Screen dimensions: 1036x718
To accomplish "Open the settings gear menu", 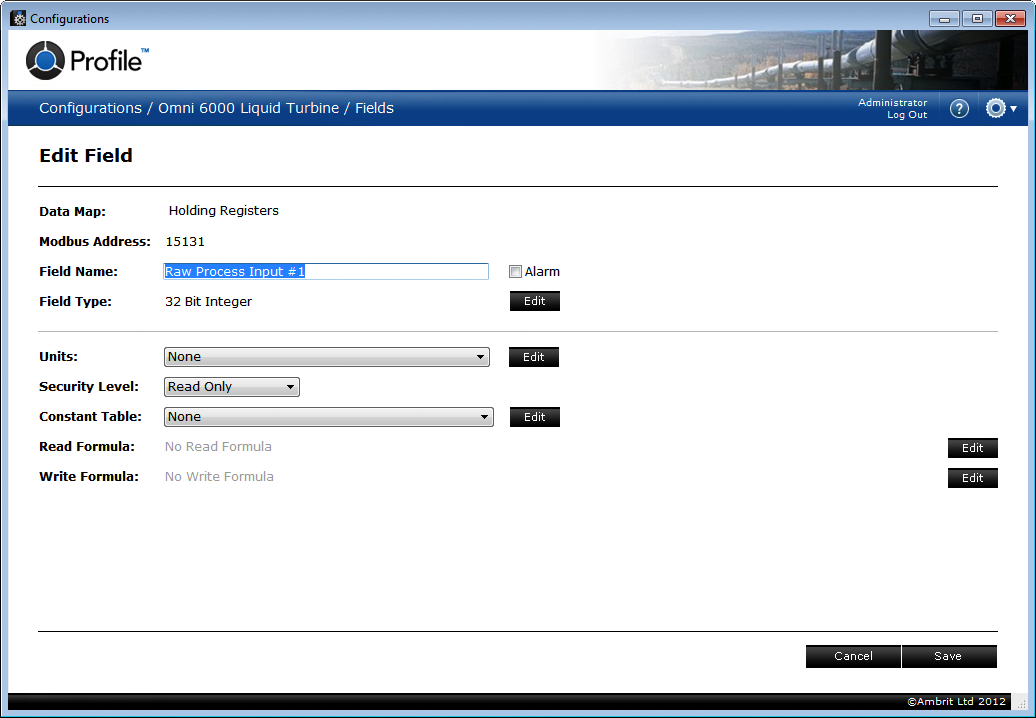I will pos(1000,108).
